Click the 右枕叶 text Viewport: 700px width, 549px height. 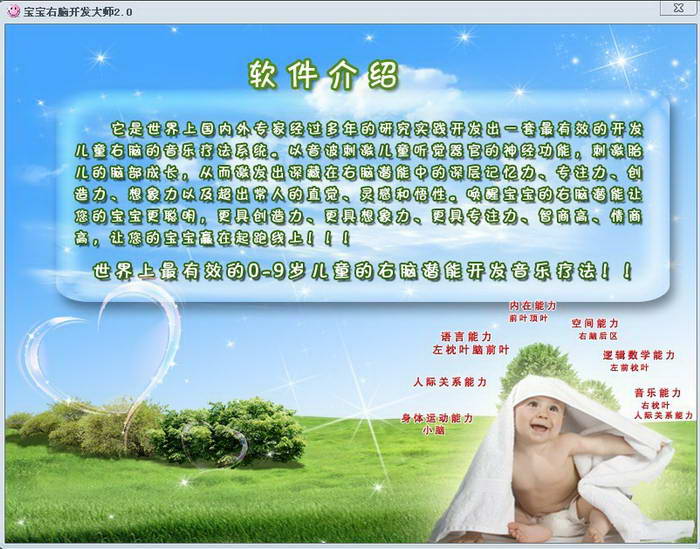[655, 406]
